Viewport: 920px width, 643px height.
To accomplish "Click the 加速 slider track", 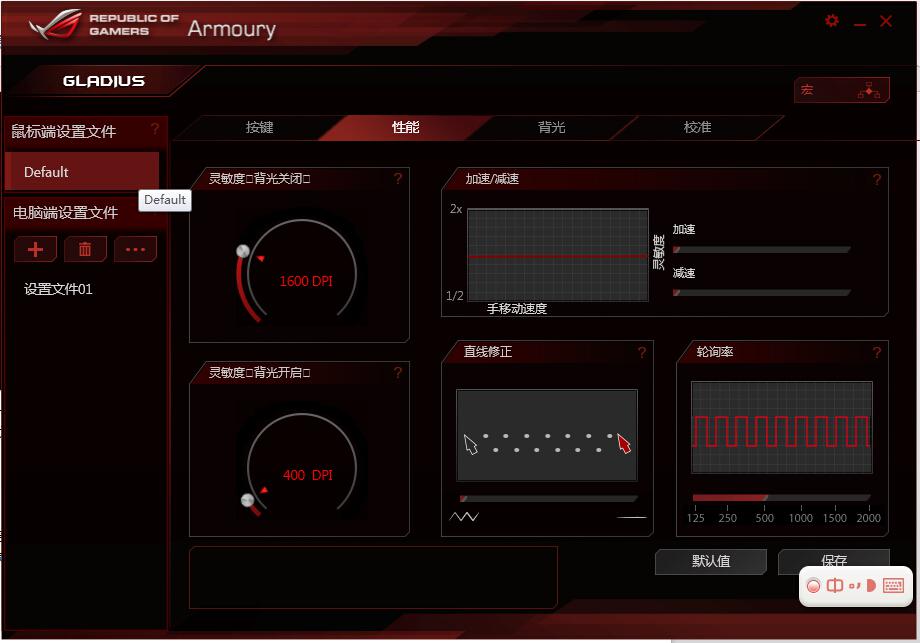I will point(762,250).
